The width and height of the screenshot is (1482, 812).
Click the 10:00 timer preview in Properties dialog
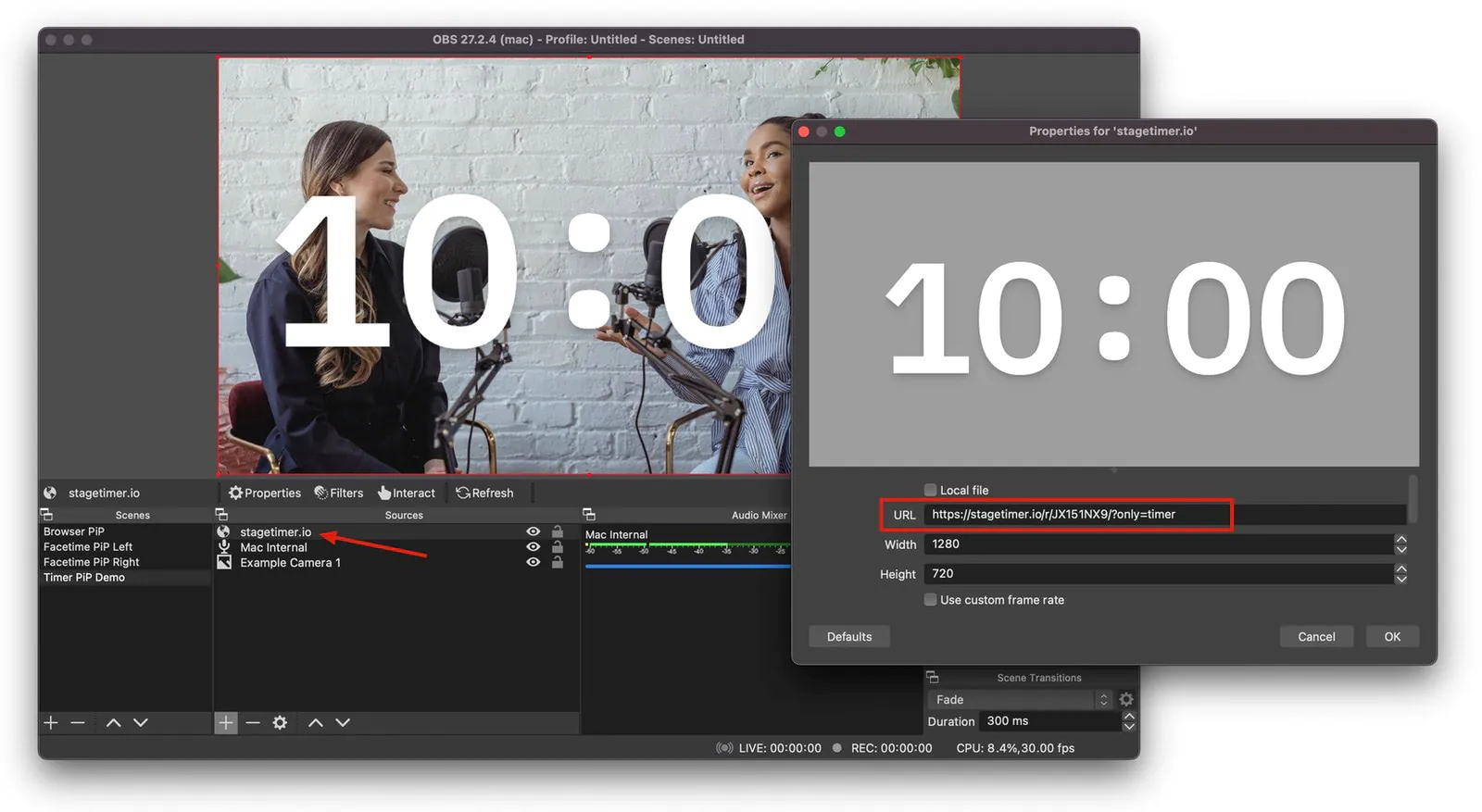[x=1113, y=315]
